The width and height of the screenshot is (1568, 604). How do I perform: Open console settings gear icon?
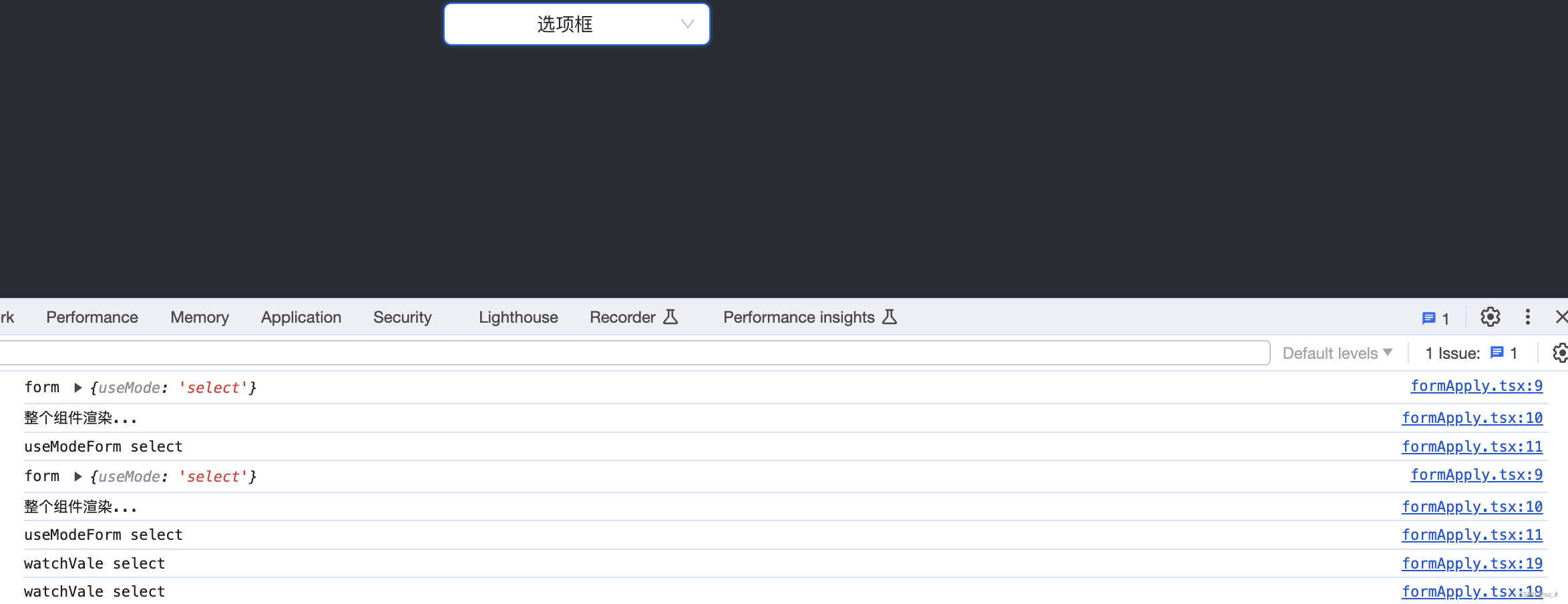click(1560, 353)
